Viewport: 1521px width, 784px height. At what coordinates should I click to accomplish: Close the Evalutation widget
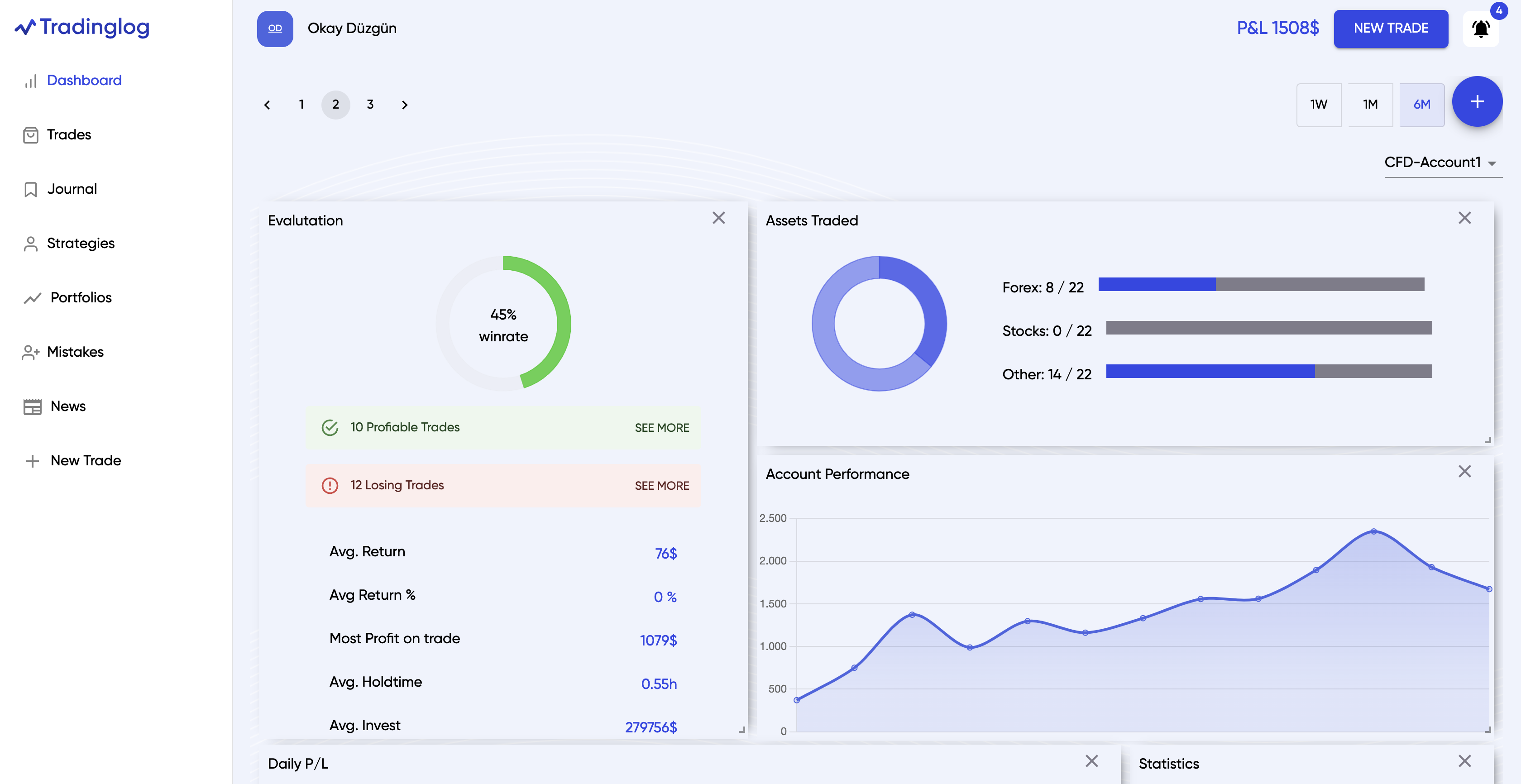(718, 218)
